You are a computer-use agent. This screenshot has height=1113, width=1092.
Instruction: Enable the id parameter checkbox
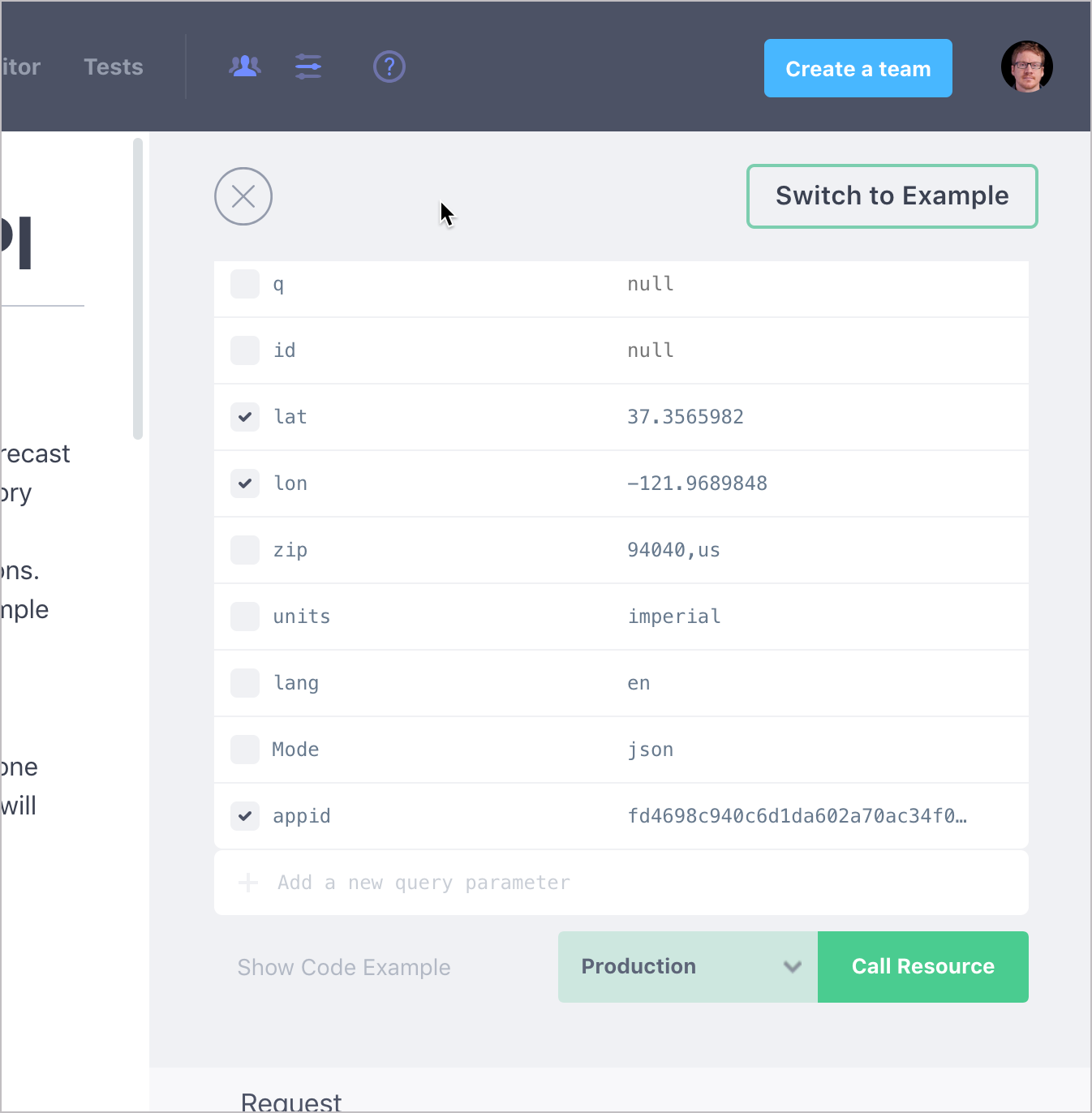(245, 350)
